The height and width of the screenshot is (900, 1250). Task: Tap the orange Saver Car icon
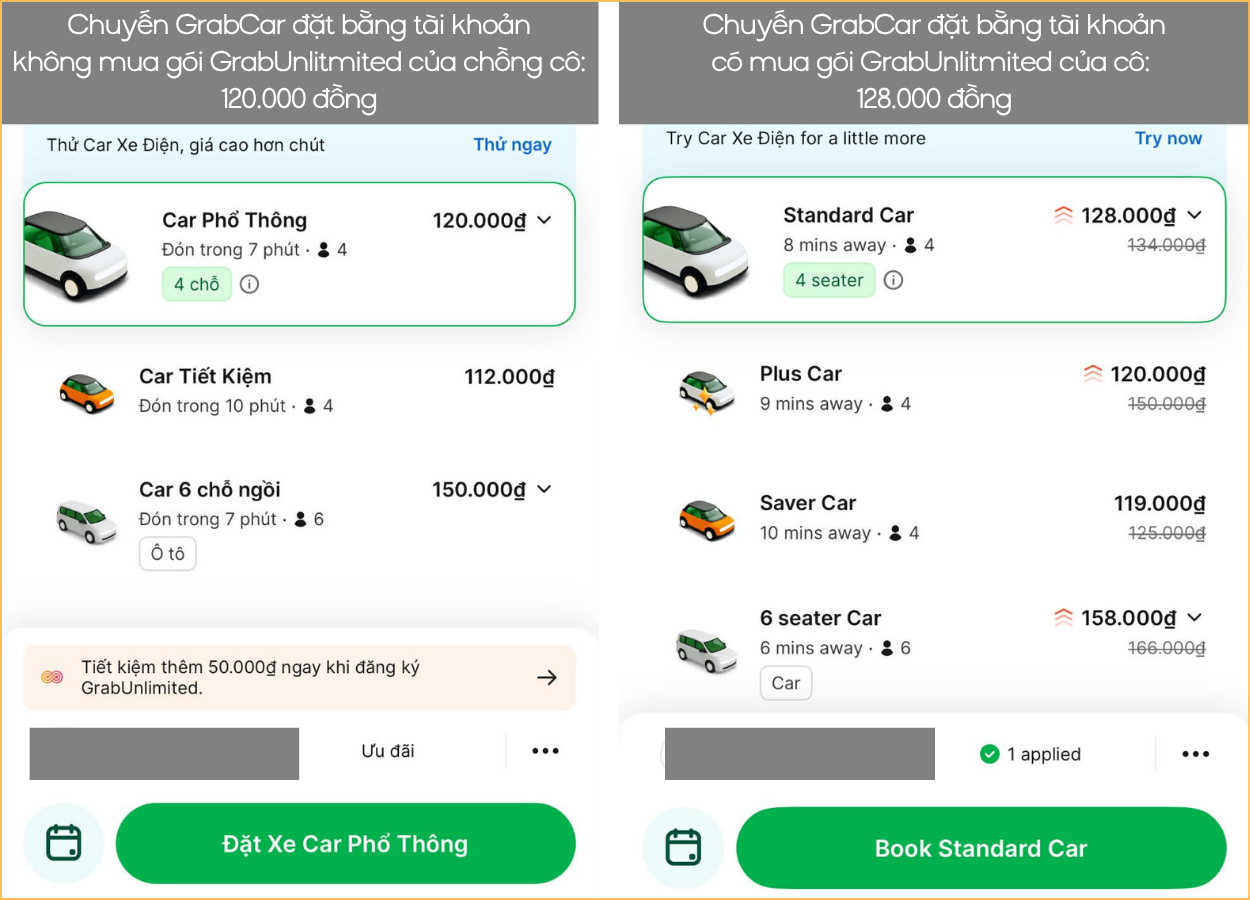pyautogui.click(x=707, y=518)
